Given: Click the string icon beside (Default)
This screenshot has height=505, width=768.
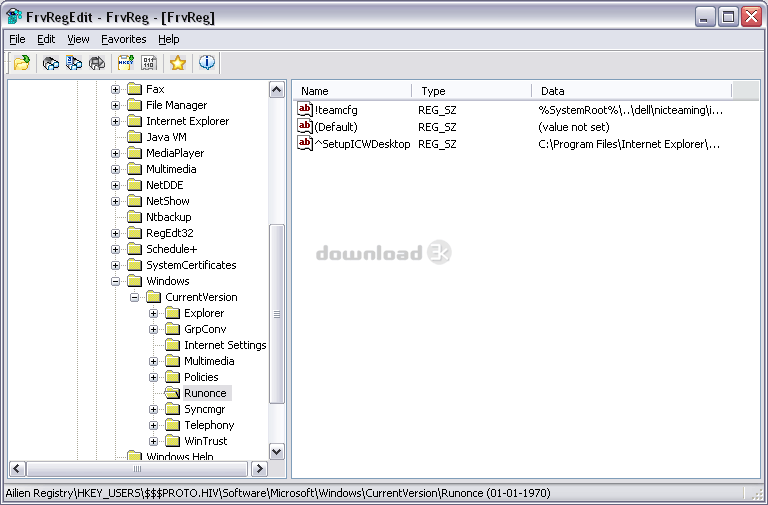Looking at the screenshot, I should [305, 126].
